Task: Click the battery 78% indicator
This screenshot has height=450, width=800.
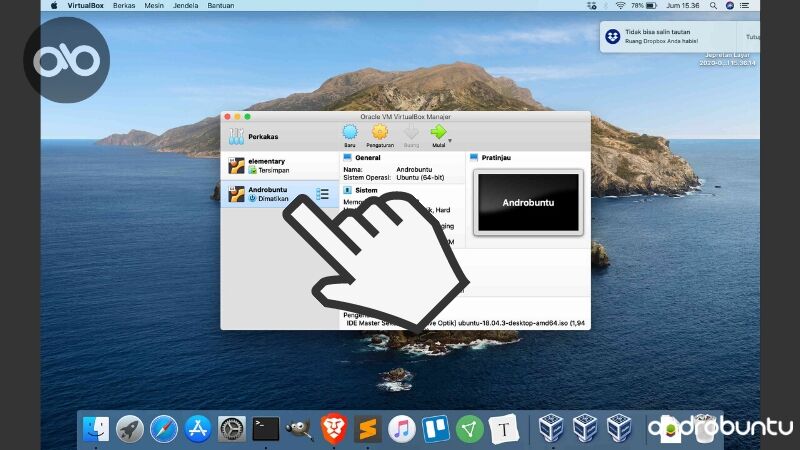Action: click(x=644, y=6)
